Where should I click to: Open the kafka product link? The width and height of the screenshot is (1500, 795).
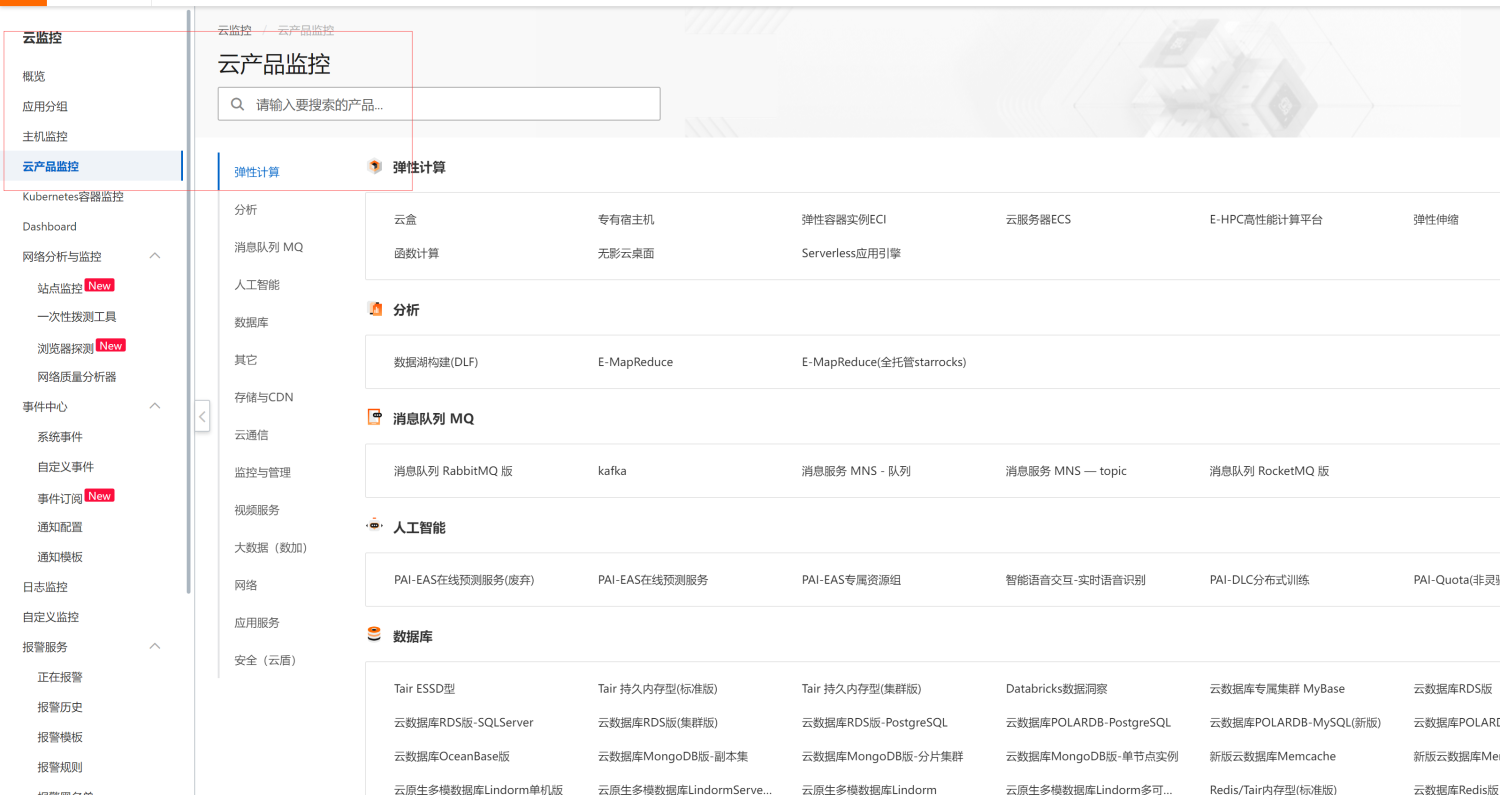(x=612, y=470)
